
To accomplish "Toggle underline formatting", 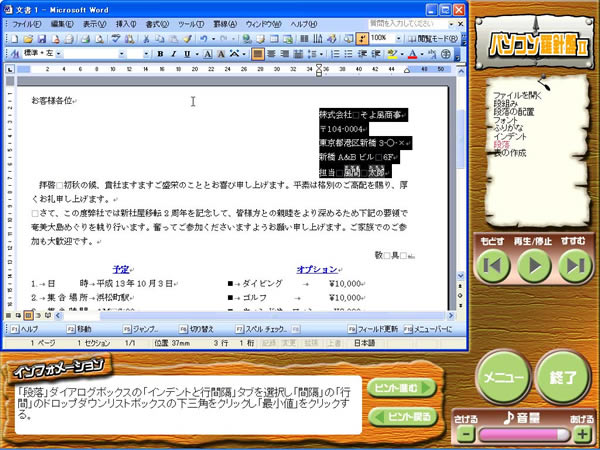I will coord(187,54).
